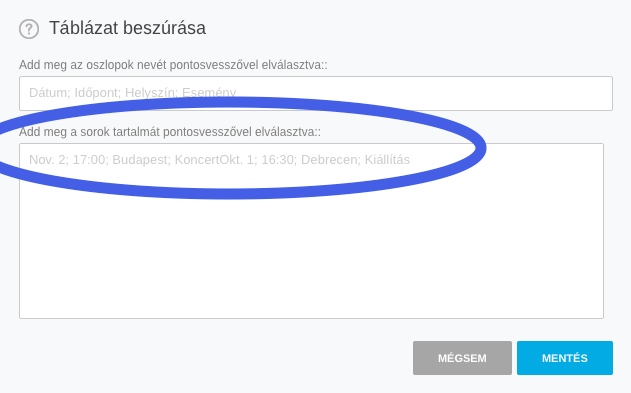Click the circled question mark icon

click(x=29, y=29)
